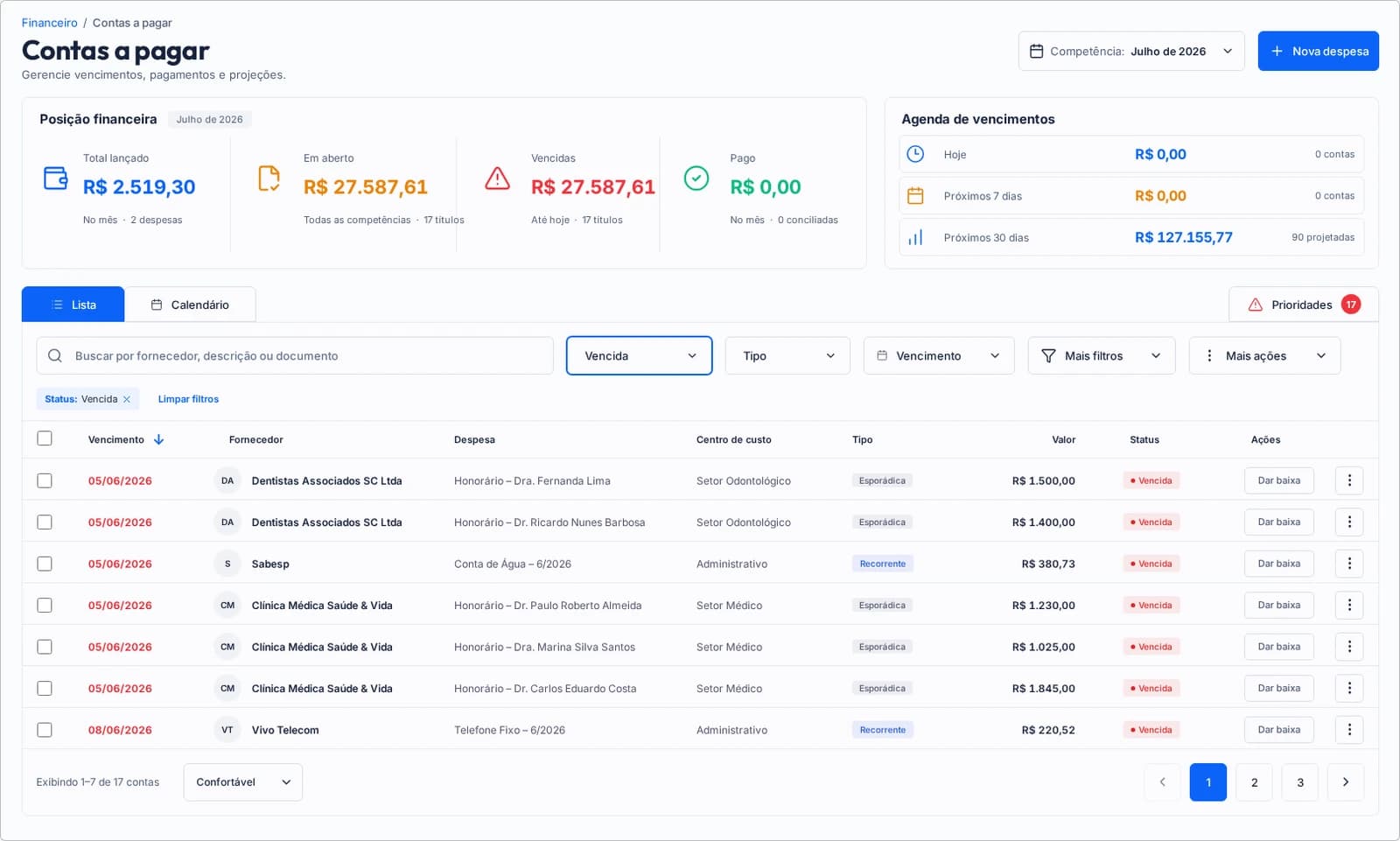This screenshot has height=841, width=1400.
Task: Go to page 2
Action: click(1254, 782)
